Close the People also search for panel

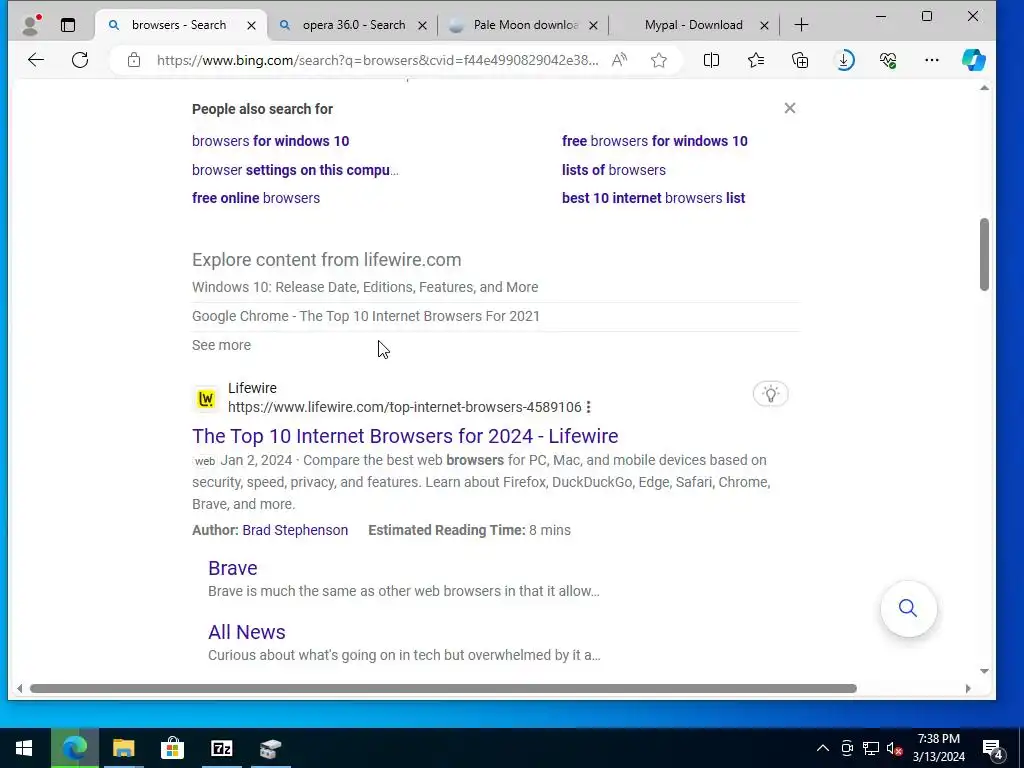pos(790,108)
